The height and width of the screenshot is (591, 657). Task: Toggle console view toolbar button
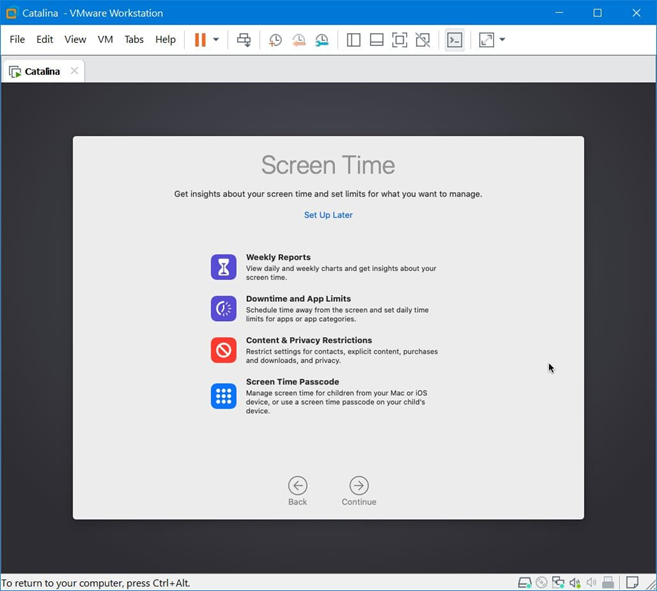click(x=455, y=40)
